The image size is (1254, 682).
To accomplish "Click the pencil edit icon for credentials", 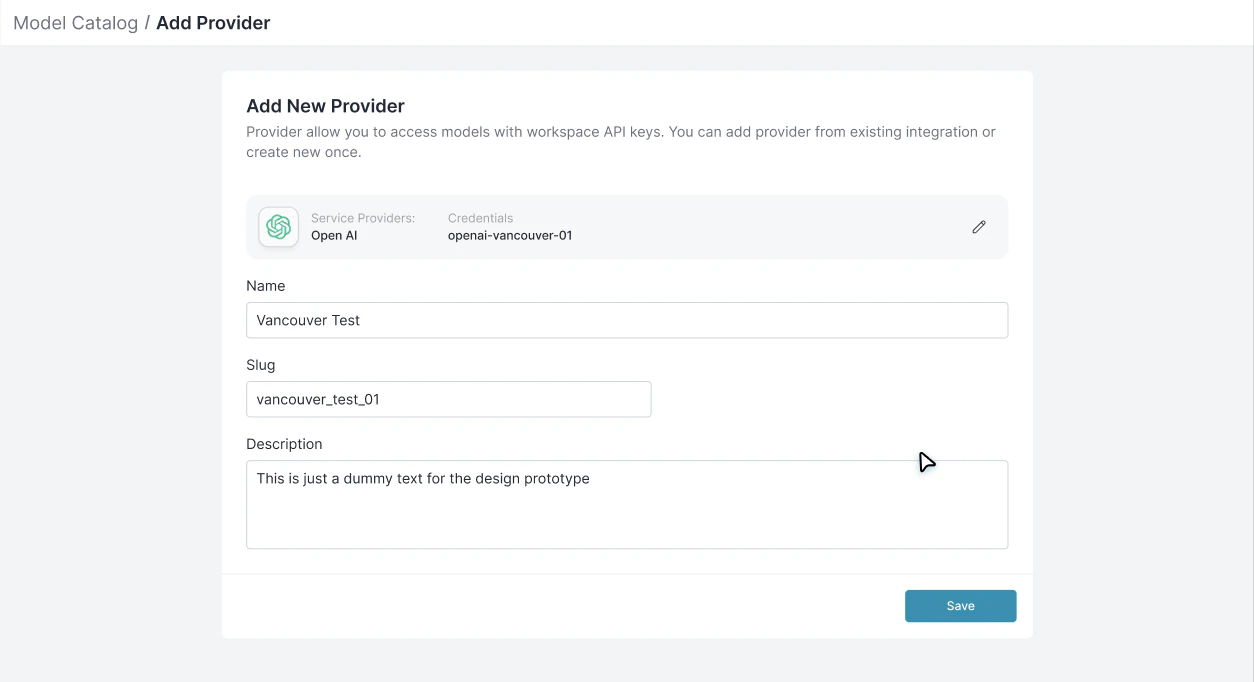I will [x=979, y=227].
